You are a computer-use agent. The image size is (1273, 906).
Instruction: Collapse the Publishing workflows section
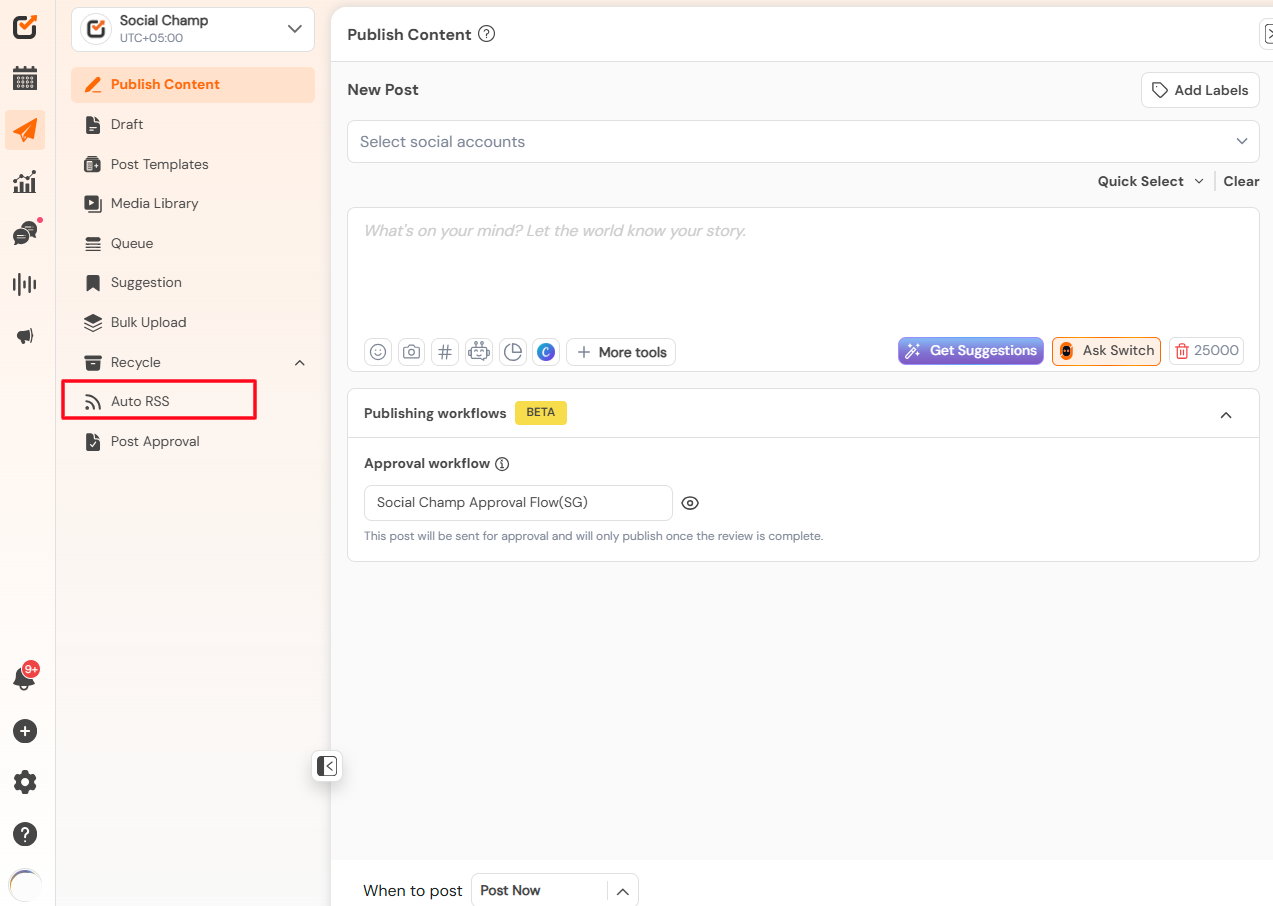click(x=1226, y=414)
